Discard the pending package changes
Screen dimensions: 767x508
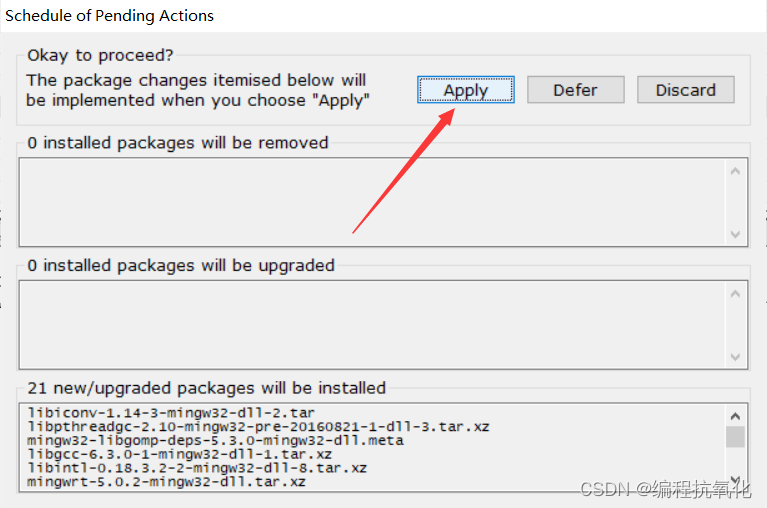click(685, 90)
